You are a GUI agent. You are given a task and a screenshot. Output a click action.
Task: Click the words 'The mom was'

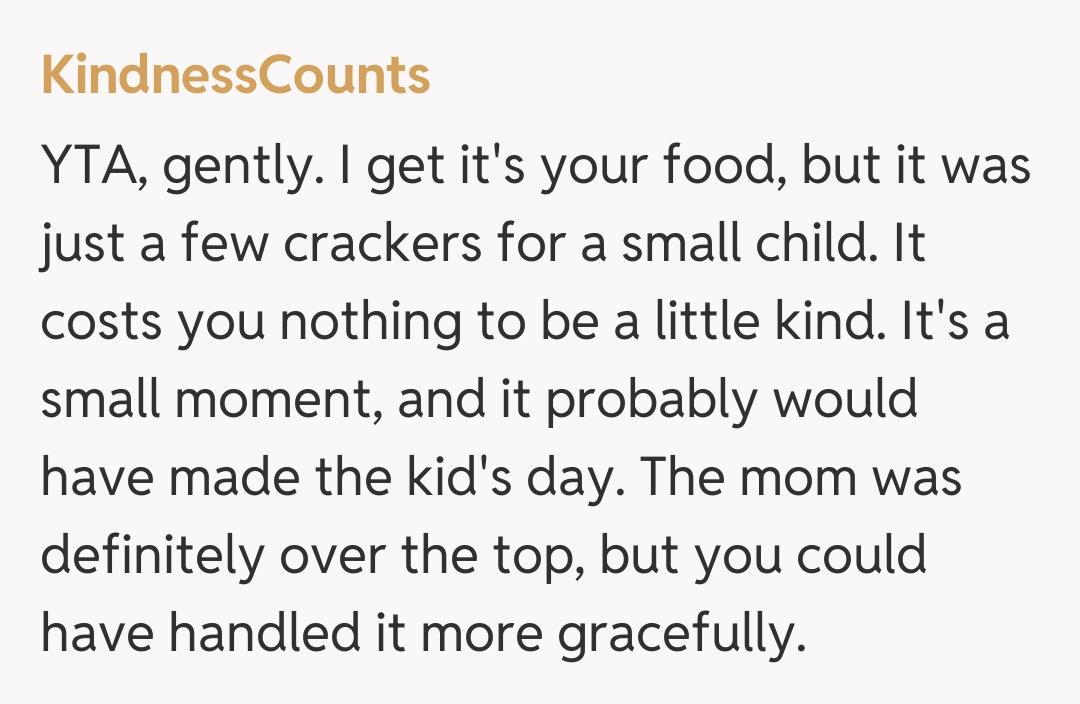801,480
